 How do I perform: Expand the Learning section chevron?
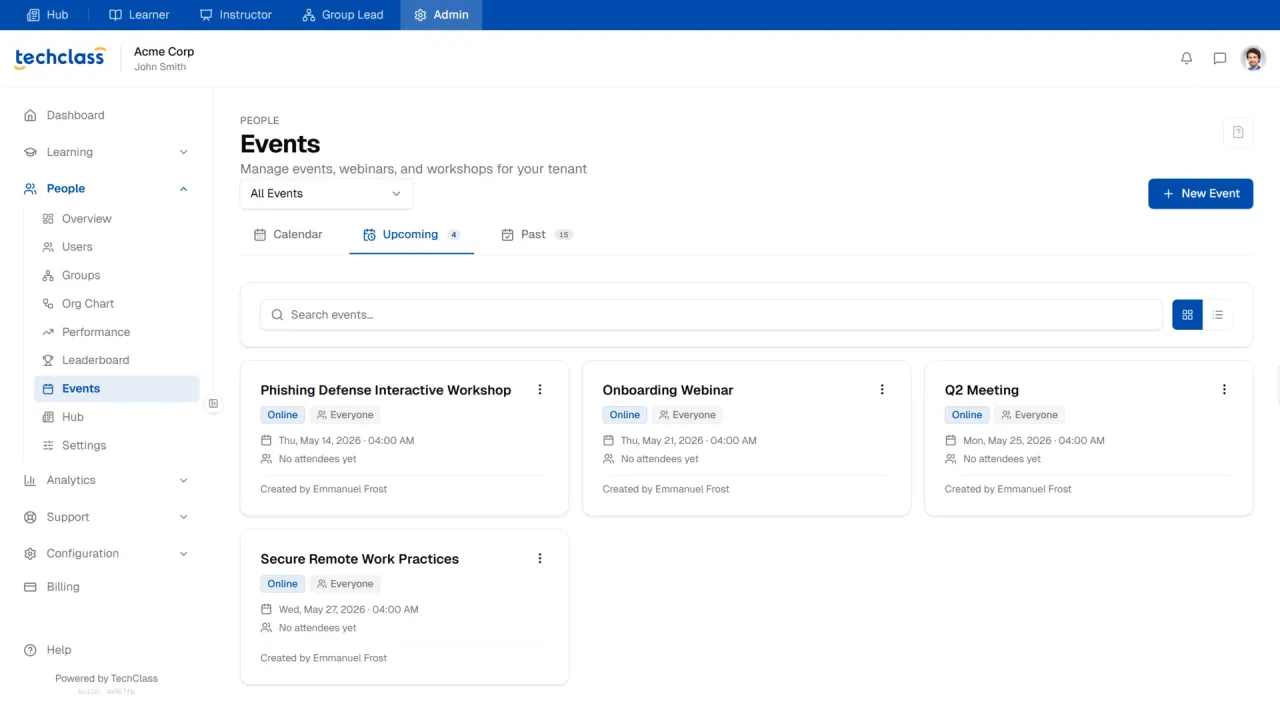click(183, 152)
